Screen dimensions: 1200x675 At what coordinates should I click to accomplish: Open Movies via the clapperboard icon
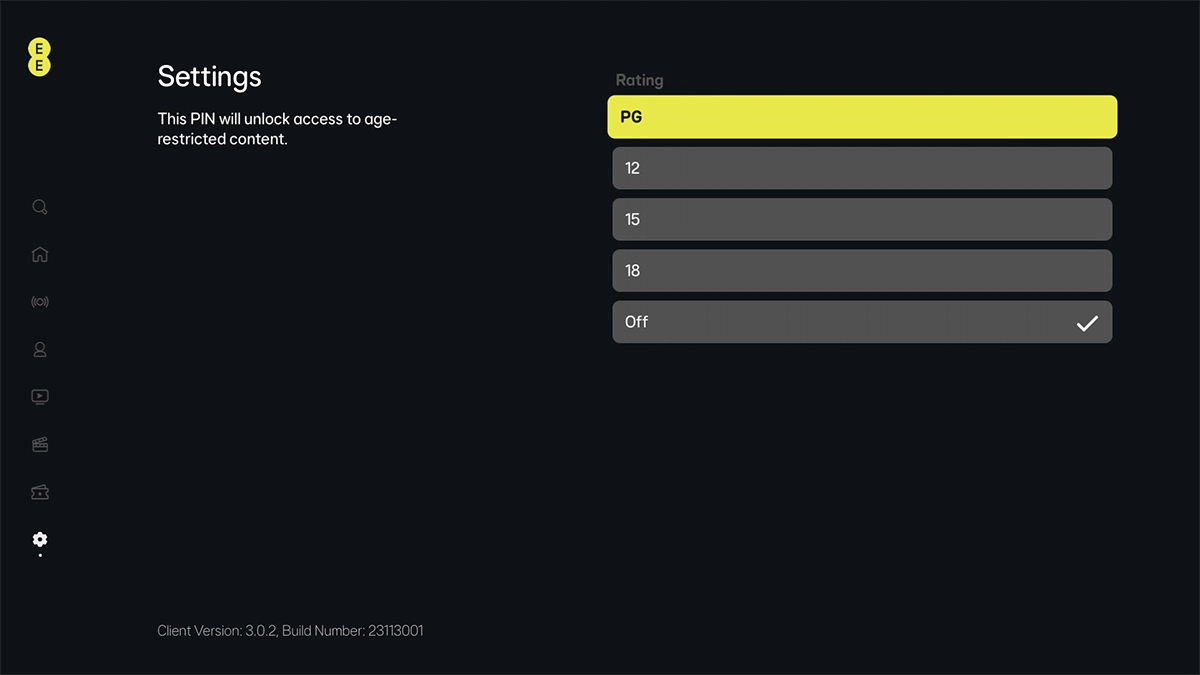pos(39,444)
